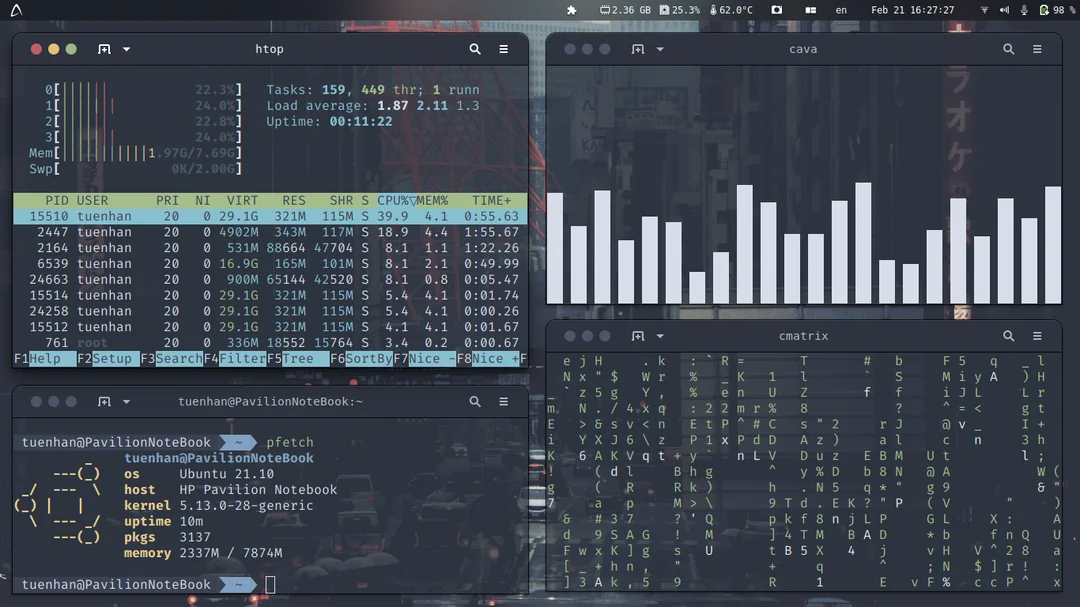
Task: Click the battery 98 % indicator
Action: tap(1057, 10)
